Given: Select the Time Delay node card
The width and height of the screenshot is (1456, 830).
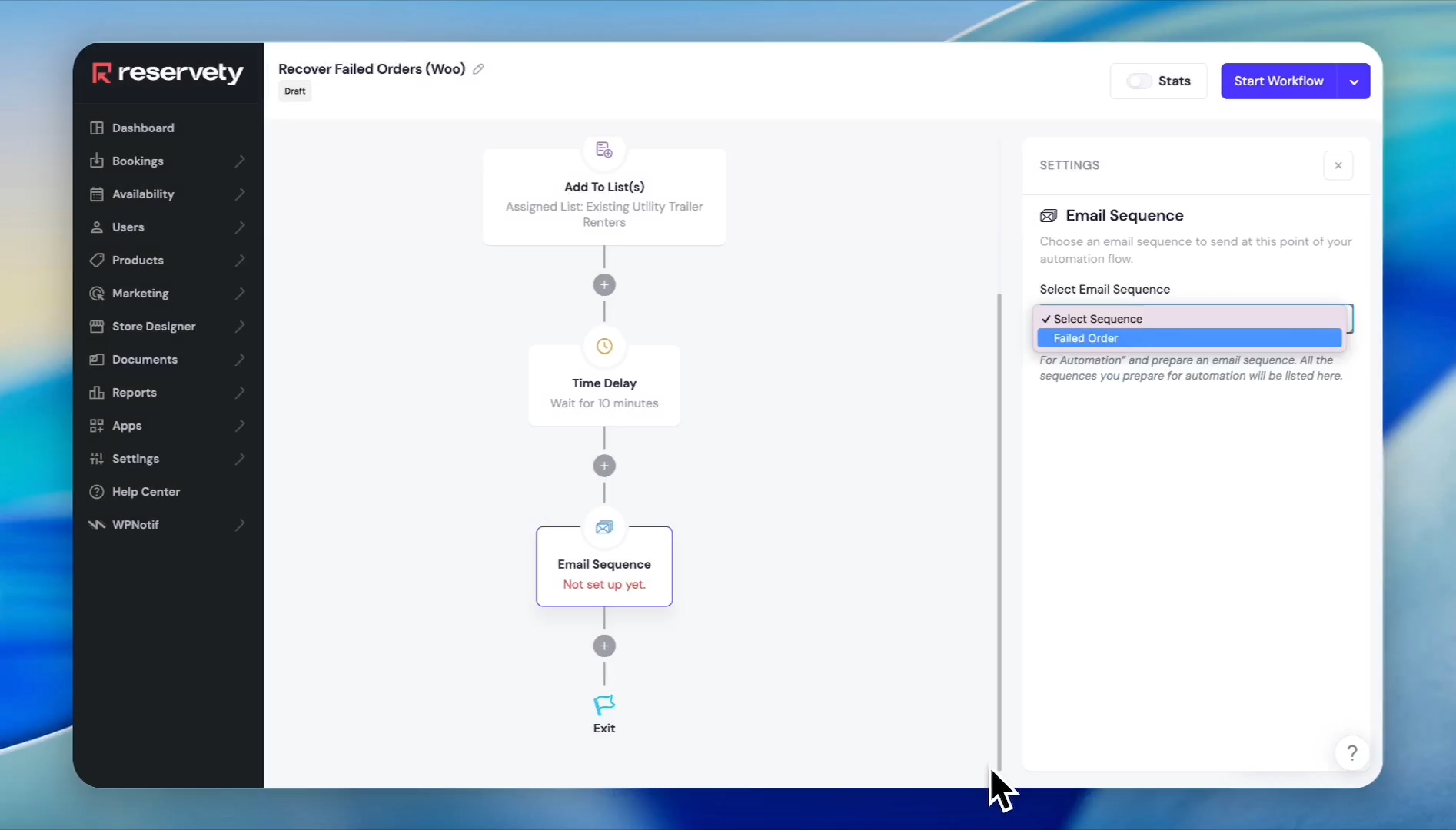Looking at the screenshot, I should tap(604, 385).
